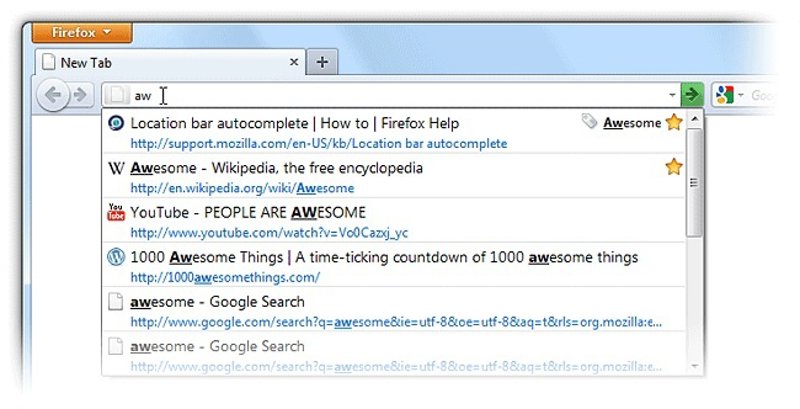Close the New Tab tab

coord(294,62)
